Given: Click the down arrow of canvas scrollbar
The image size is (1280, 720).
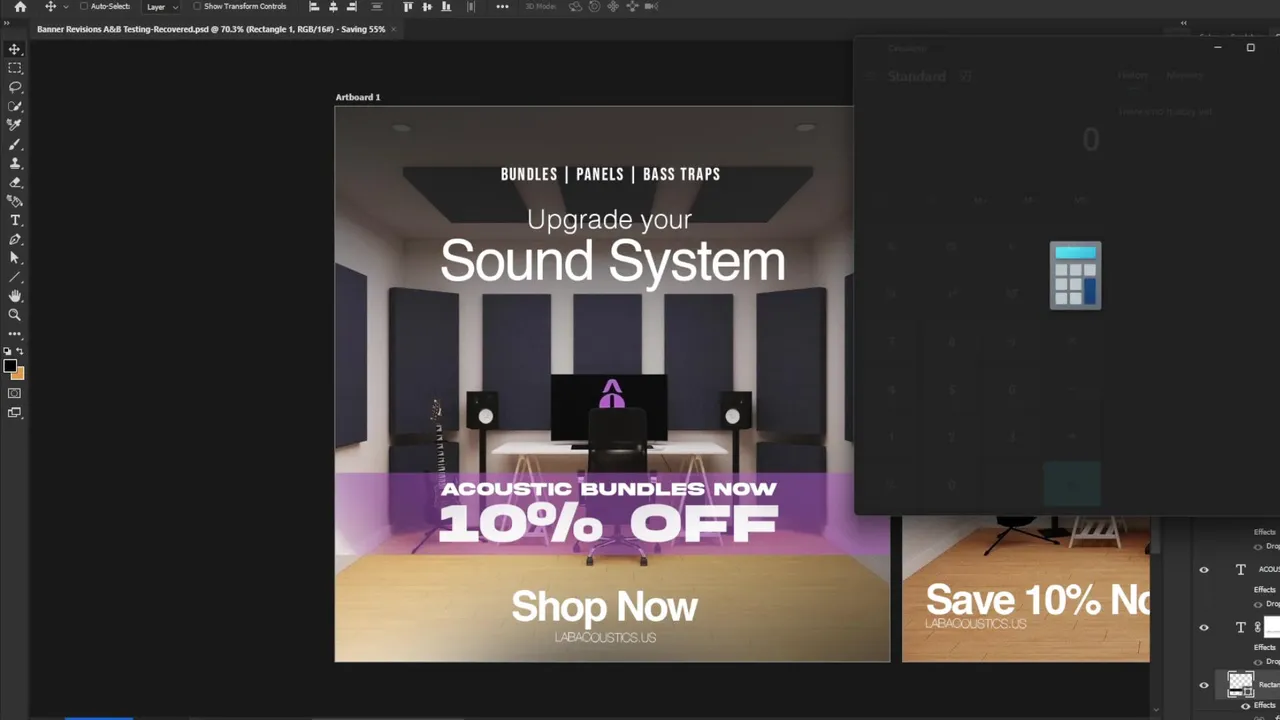Looking at the screenshot, I should click(x=1156, y=711).
